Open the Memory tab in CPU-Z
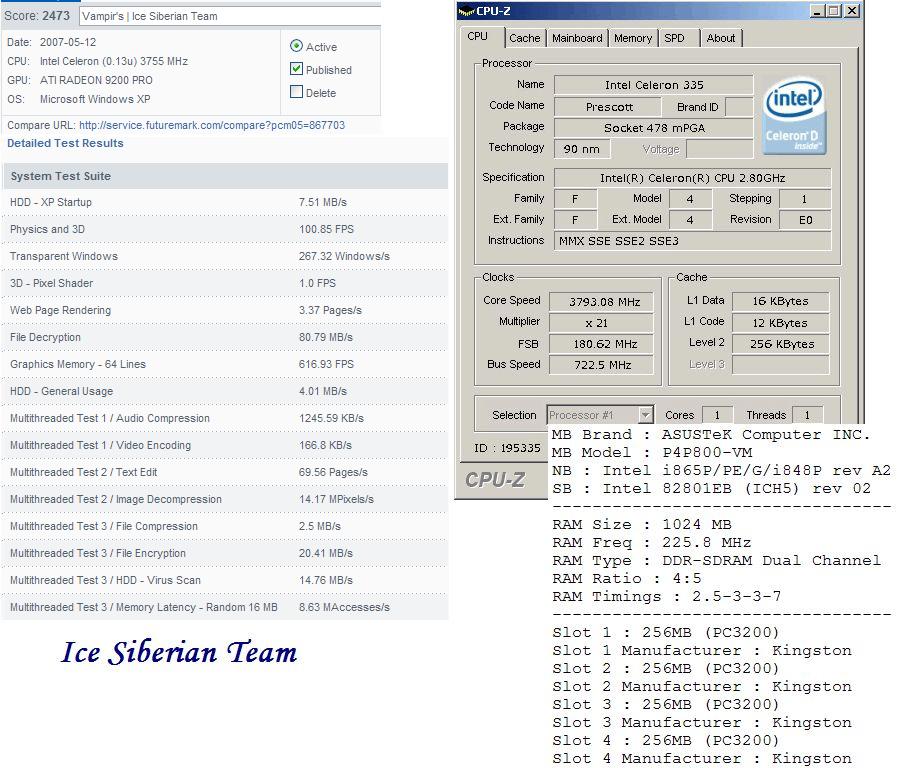 633,38
